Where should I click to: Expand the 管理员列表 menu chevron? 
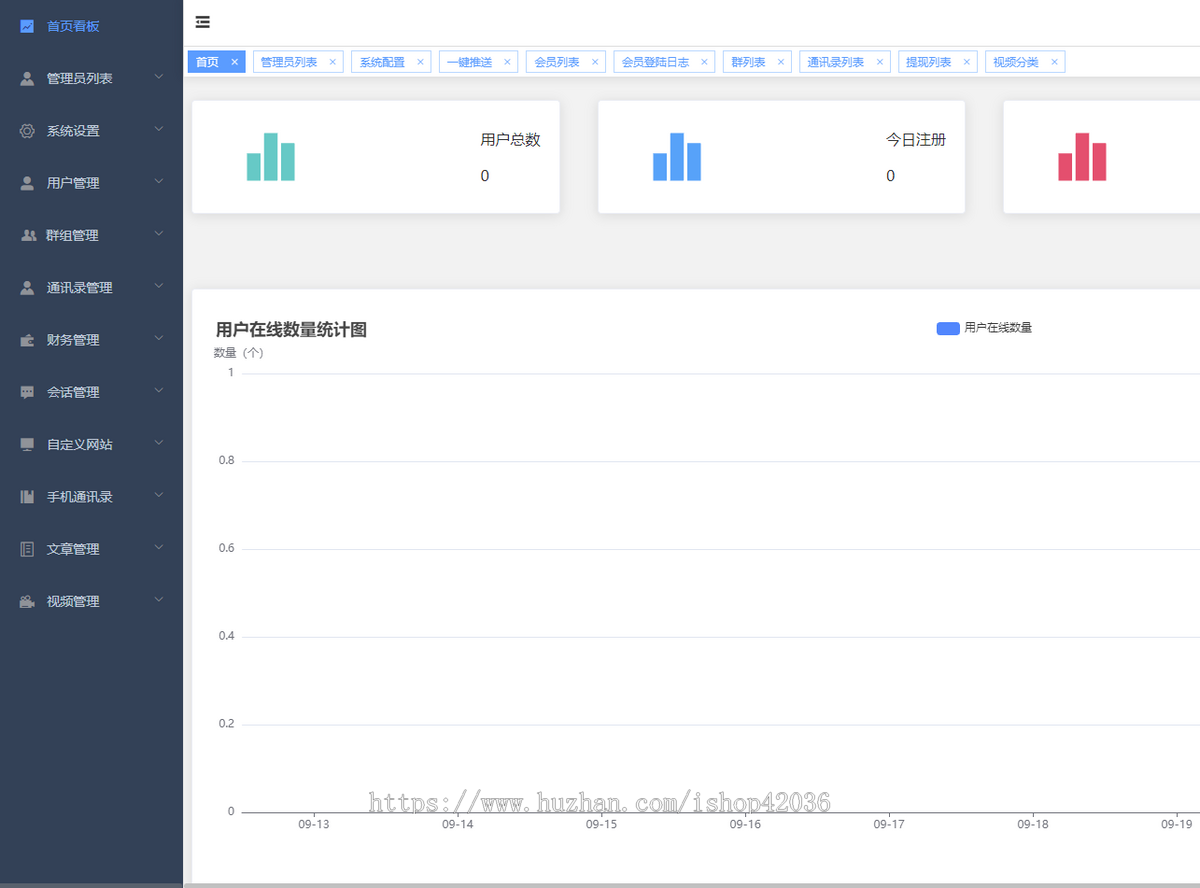159,76
